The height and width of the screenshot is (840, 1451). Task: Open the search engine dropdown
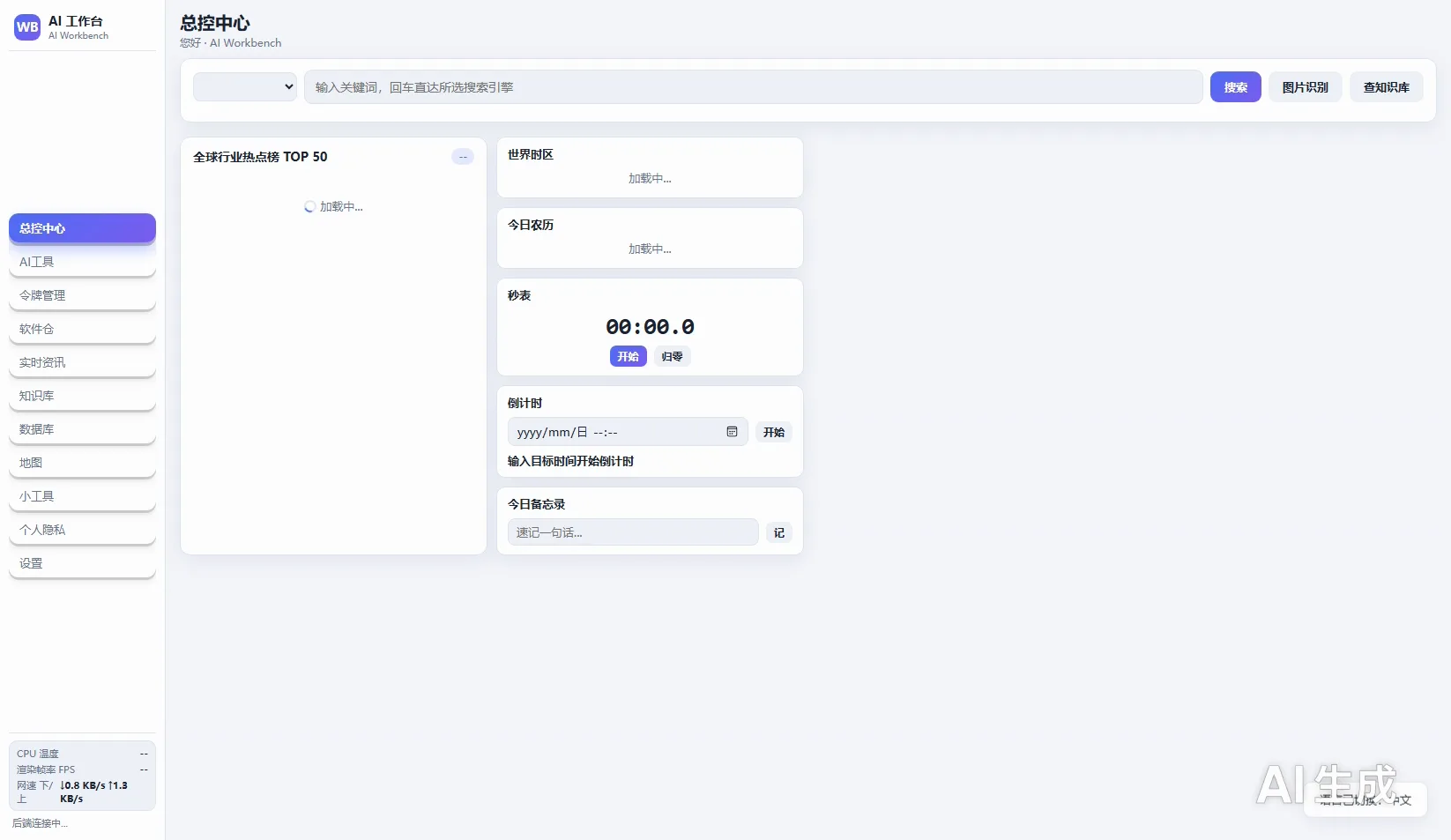pyautogui.click(x=245, y=86)
